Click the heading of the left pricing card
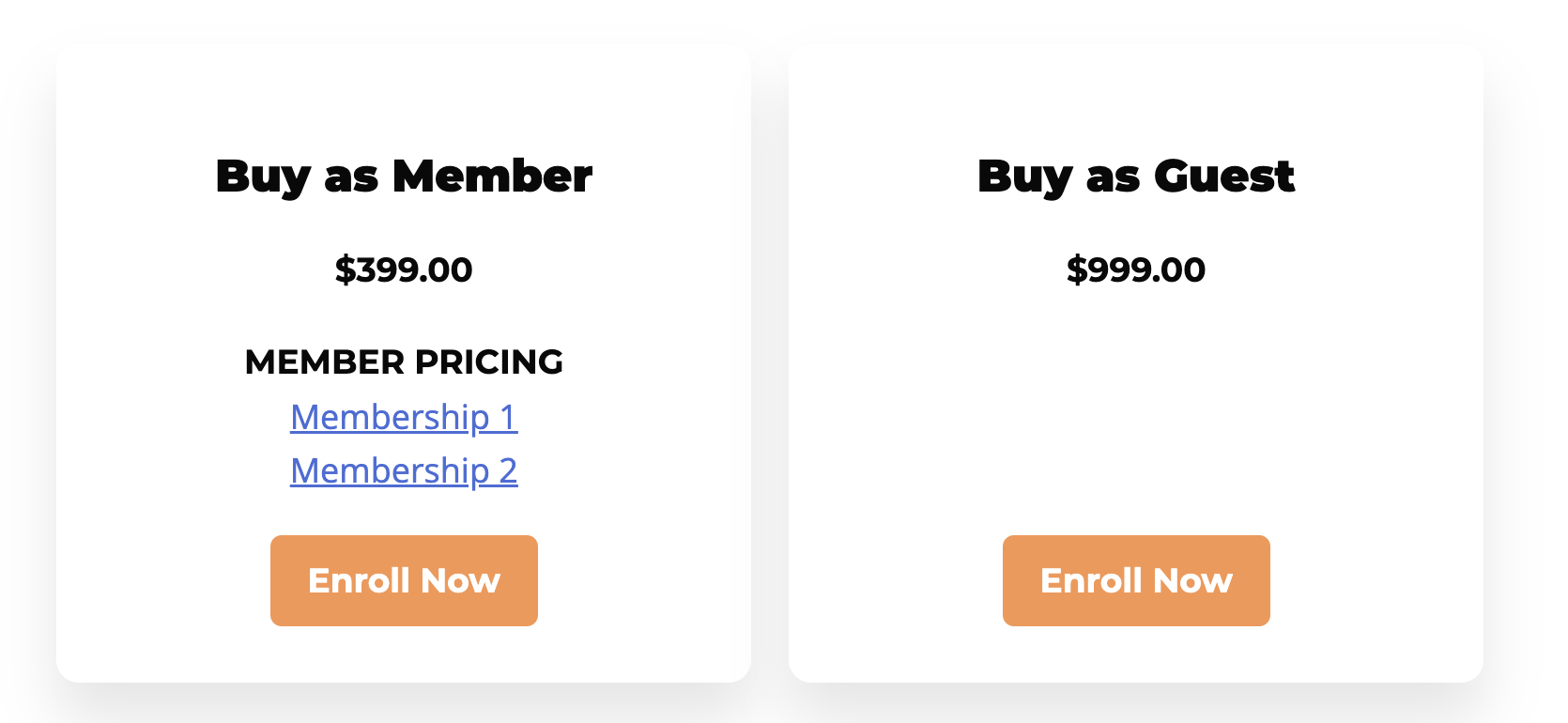The image size is (1568, 723). point(404,176)
